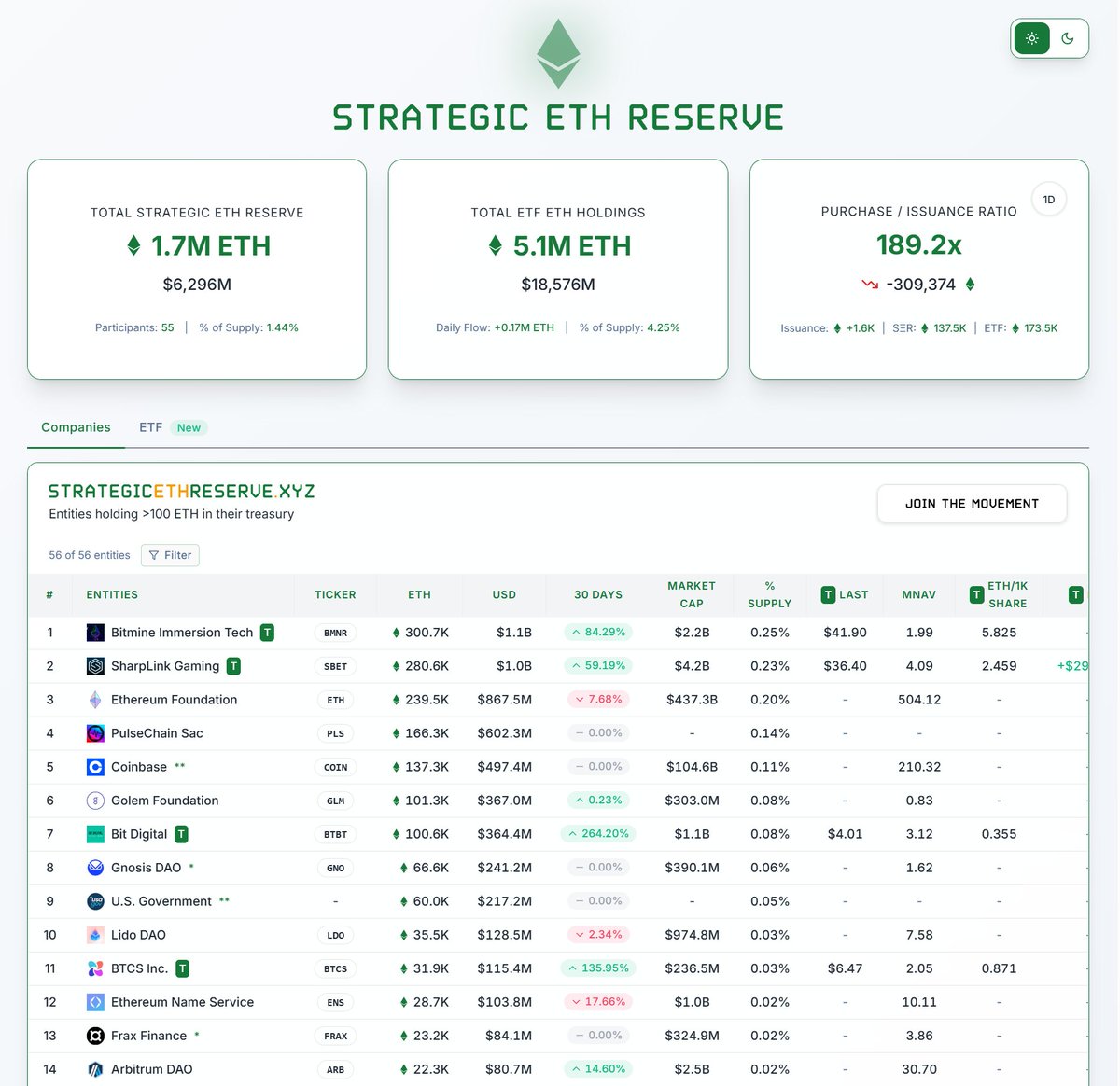Click the Join The Movement button
The height and width of the screenshot is (1086, 1120).
(x=972, y=504)
